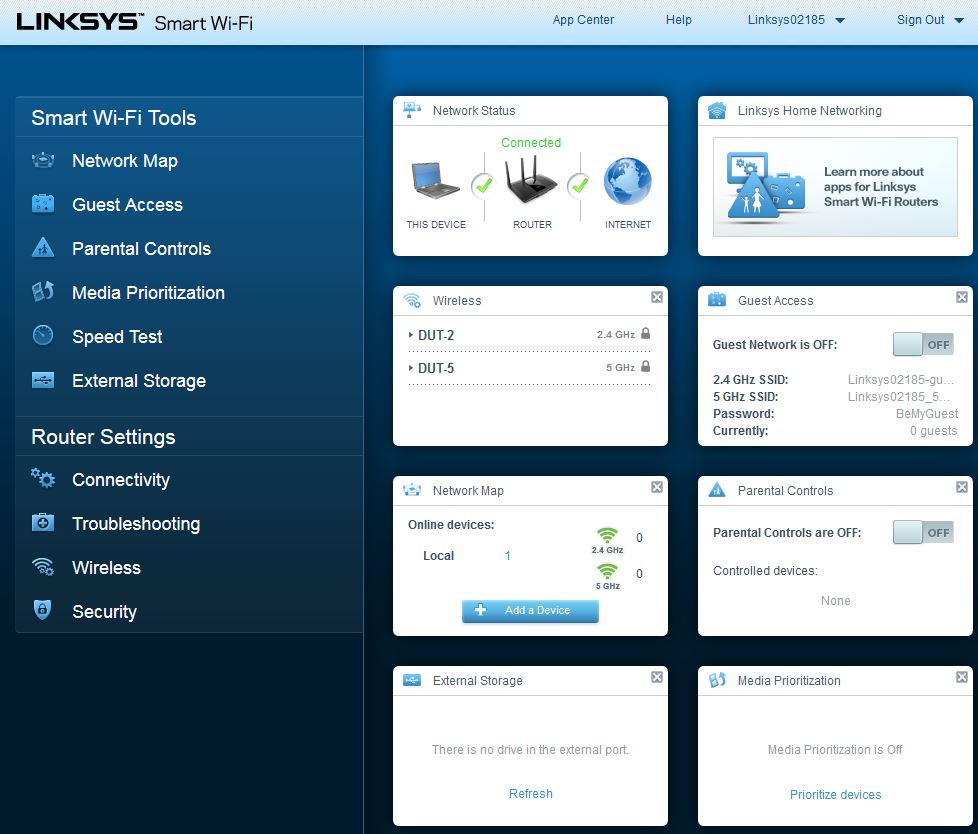This screenshot has width=978, height=834.
Task: Open the Linksys apps promo banner
Action: [835, 187]
